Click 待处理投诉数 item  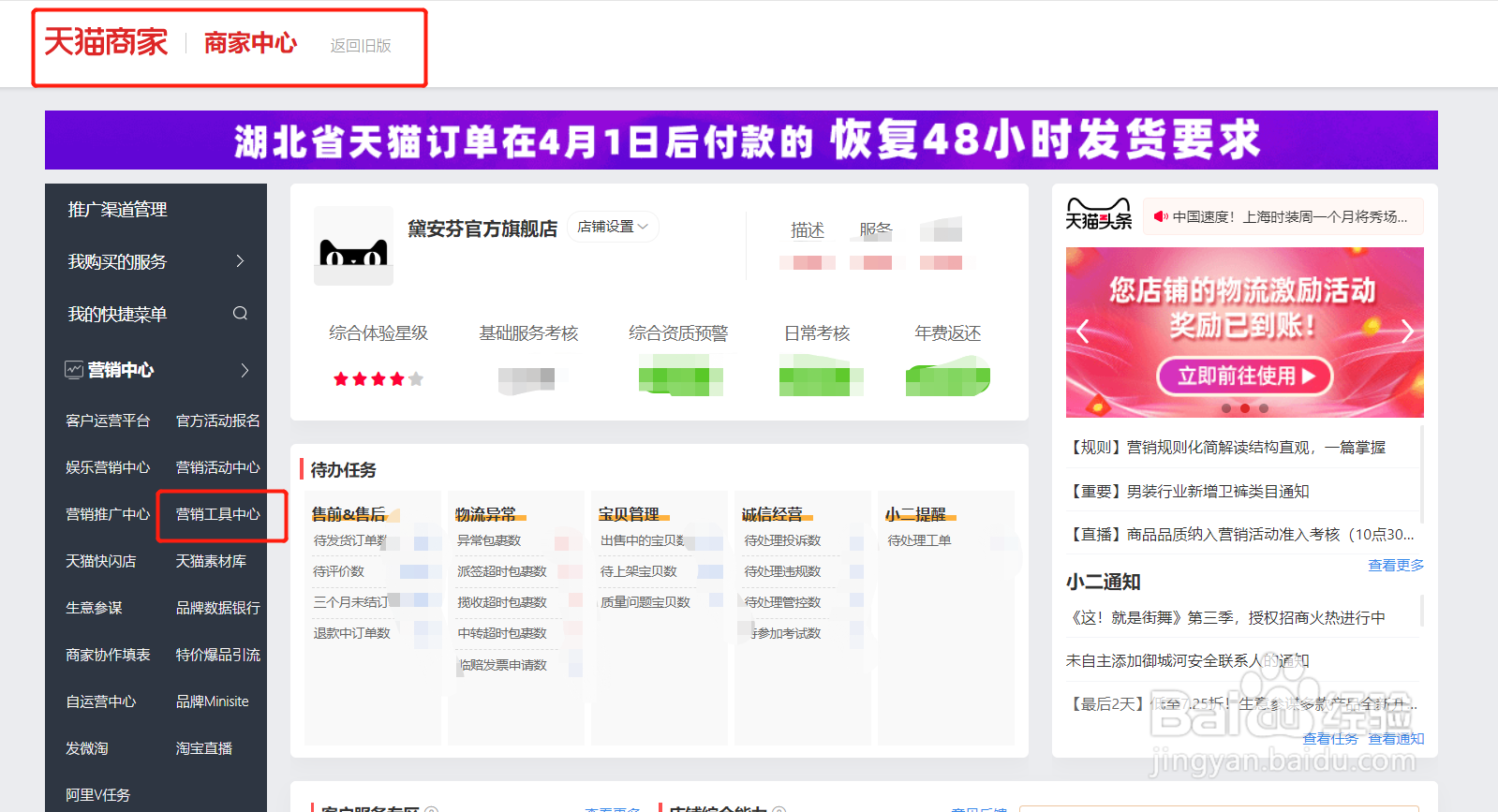(782, 540)
